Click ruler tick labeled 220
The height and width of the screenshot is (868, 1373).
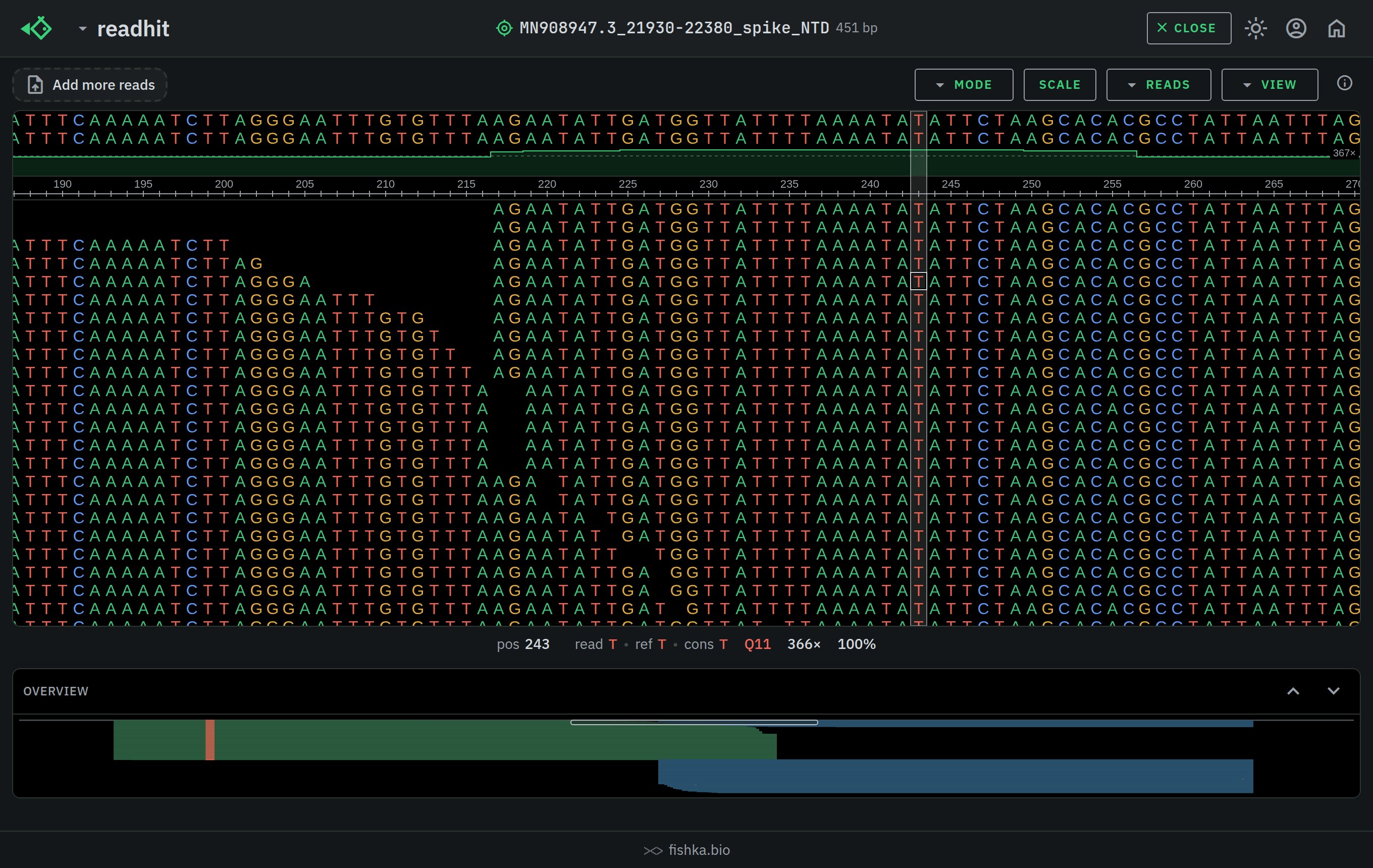tap(547, 184)
